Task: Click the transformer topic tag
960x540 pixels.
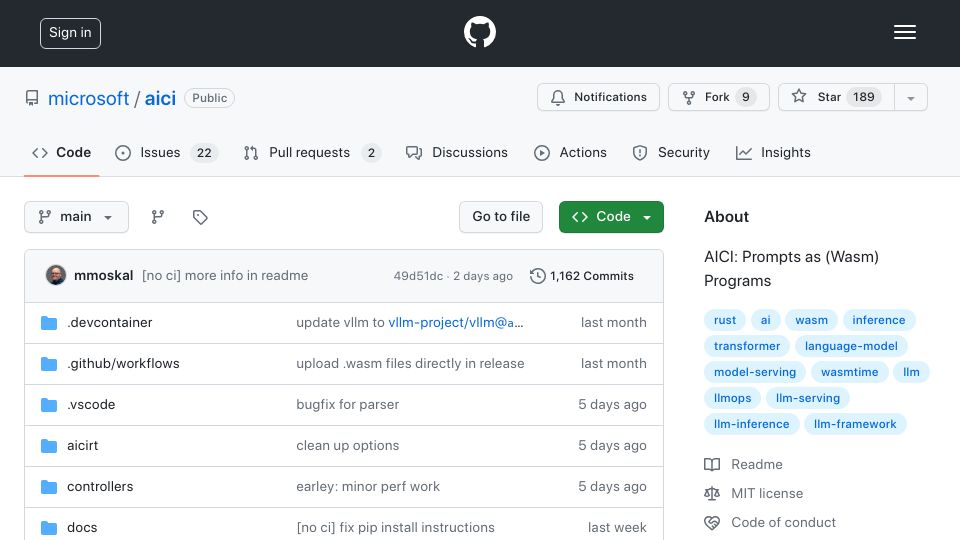Action: [x=747, y=346]
